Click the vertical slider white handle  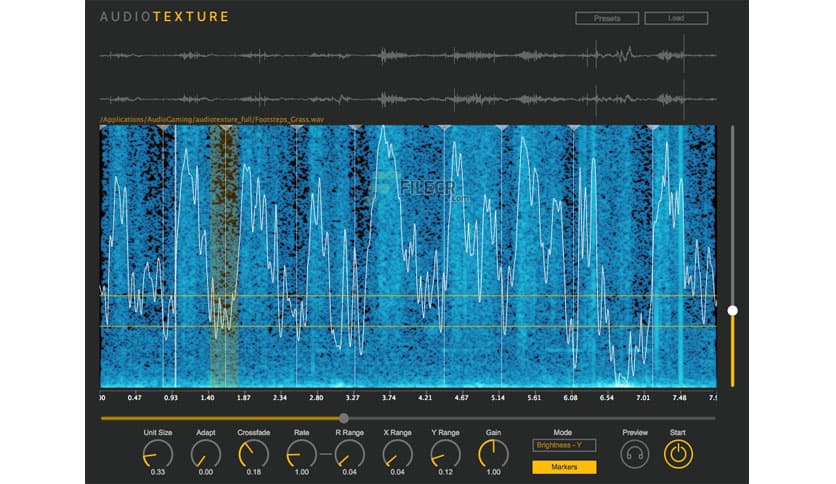point(733,310)
